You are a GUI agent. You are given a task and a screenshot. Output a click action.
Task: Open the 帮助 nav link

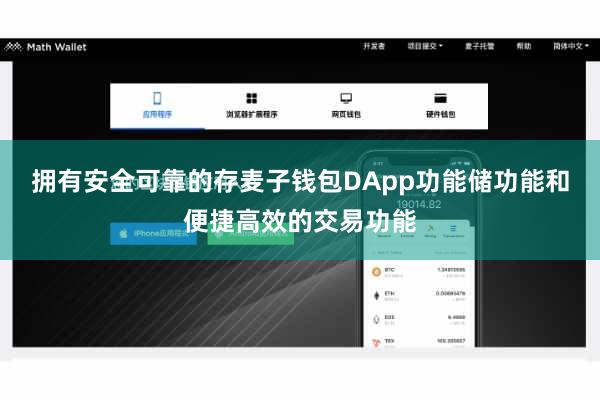click(x=524, y=46)
